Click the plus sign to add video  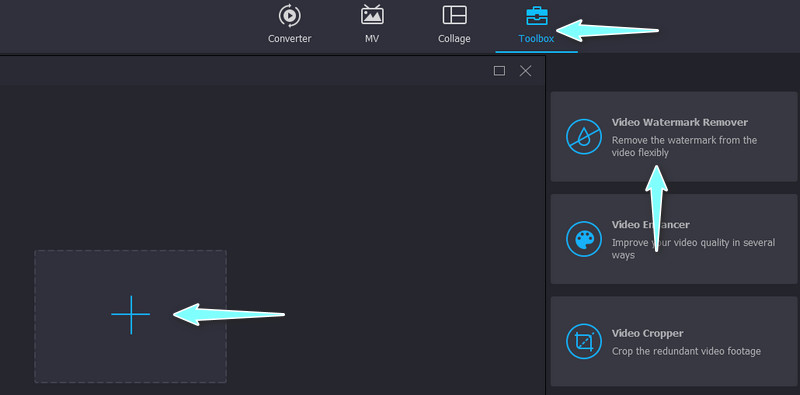point(131,315)
